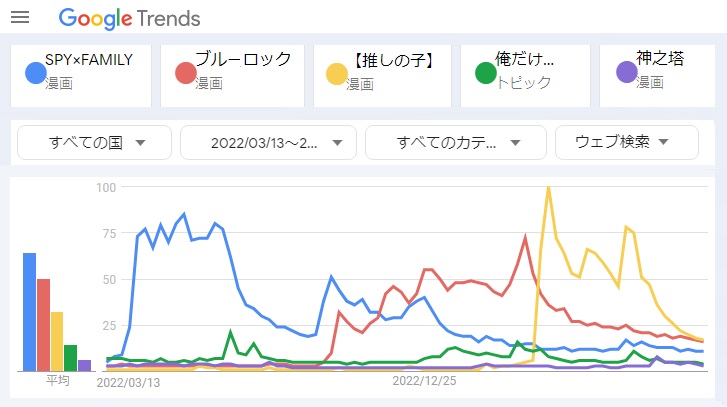Image resolution: width=727 pixels, height=407 pixels.
Task: Click the blue average bar
Action: [29, 312]
